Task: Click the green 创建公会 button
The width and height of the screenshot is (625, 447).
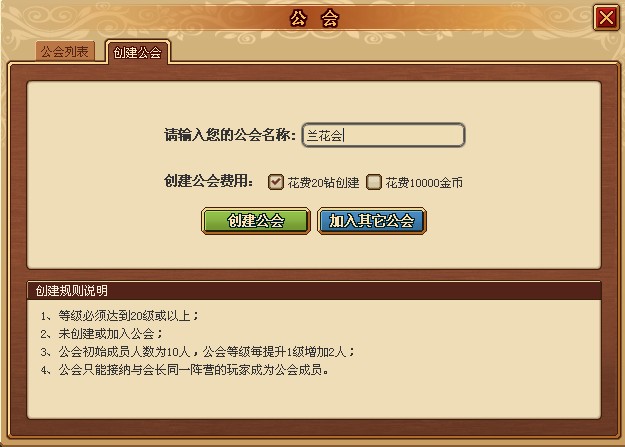Action: (x=256, y=221)
